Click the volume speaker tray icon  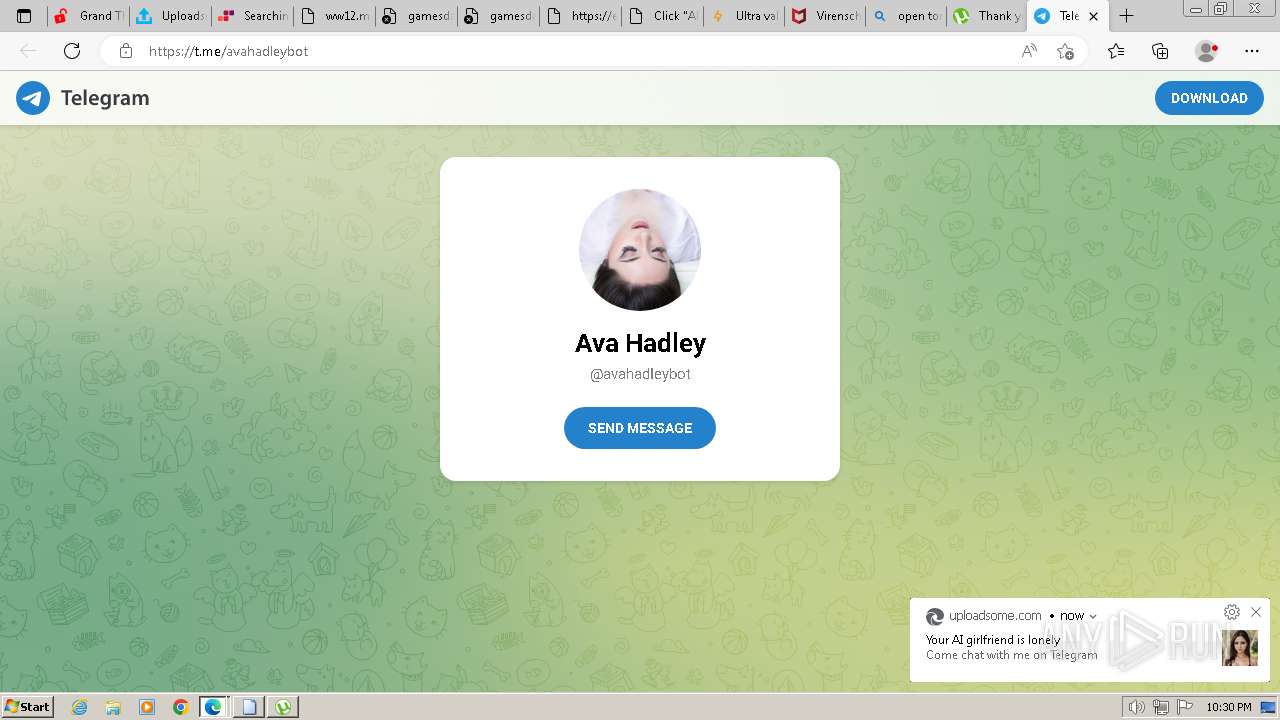[x=1136, y=707]
